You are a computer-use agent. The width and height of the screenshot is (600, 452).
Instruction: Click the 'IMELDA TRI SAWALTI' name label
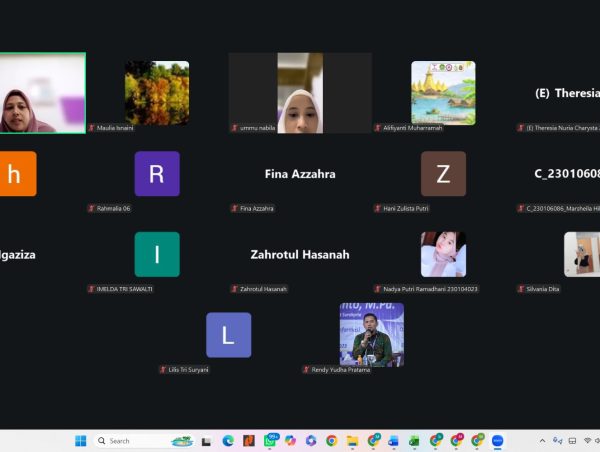[x=124, y=289]
